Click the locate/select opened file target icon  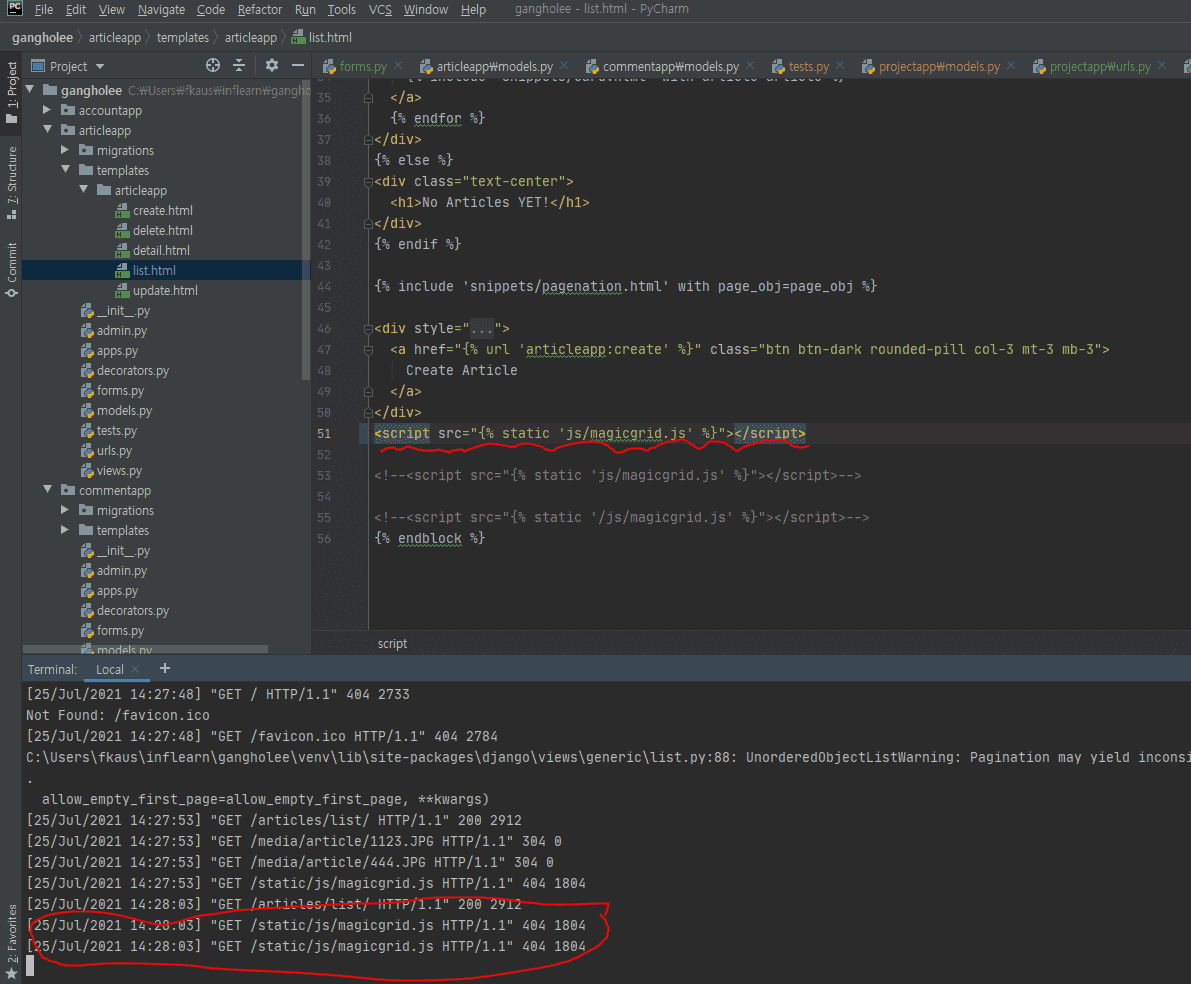(212, 66)
